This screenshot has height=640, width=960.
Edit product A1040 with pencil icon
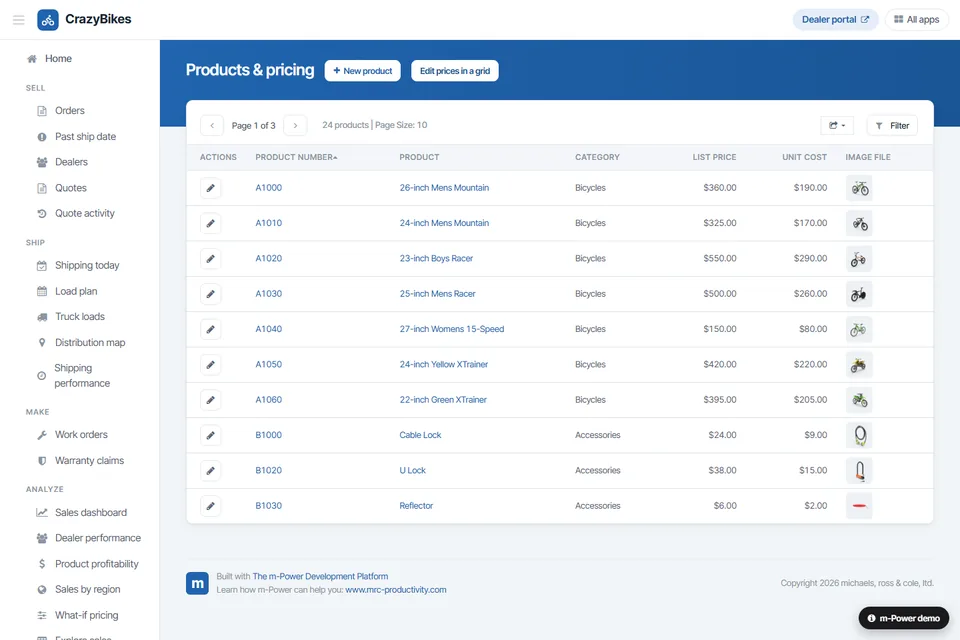[211, 329]
